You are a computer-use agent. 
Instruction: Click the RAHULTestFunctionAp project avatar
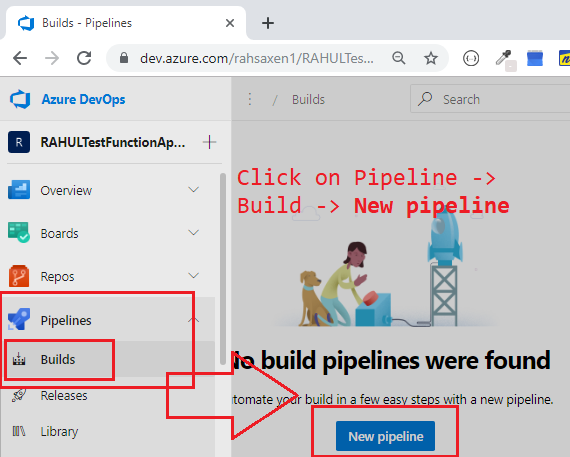coord(19,142)
